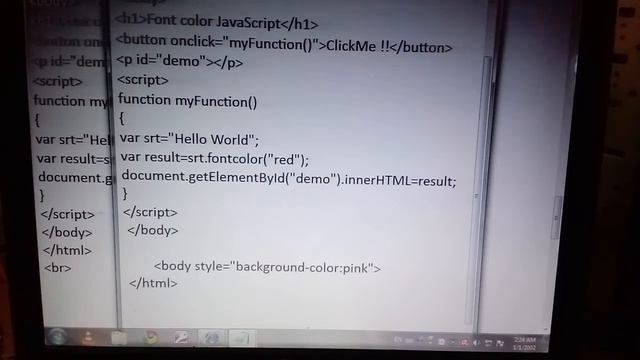Image resolution: width=640 pixels, height=360 pixels.
Task: Click the srt.fontcolor("red") line
Action: (x=215, y=158)
